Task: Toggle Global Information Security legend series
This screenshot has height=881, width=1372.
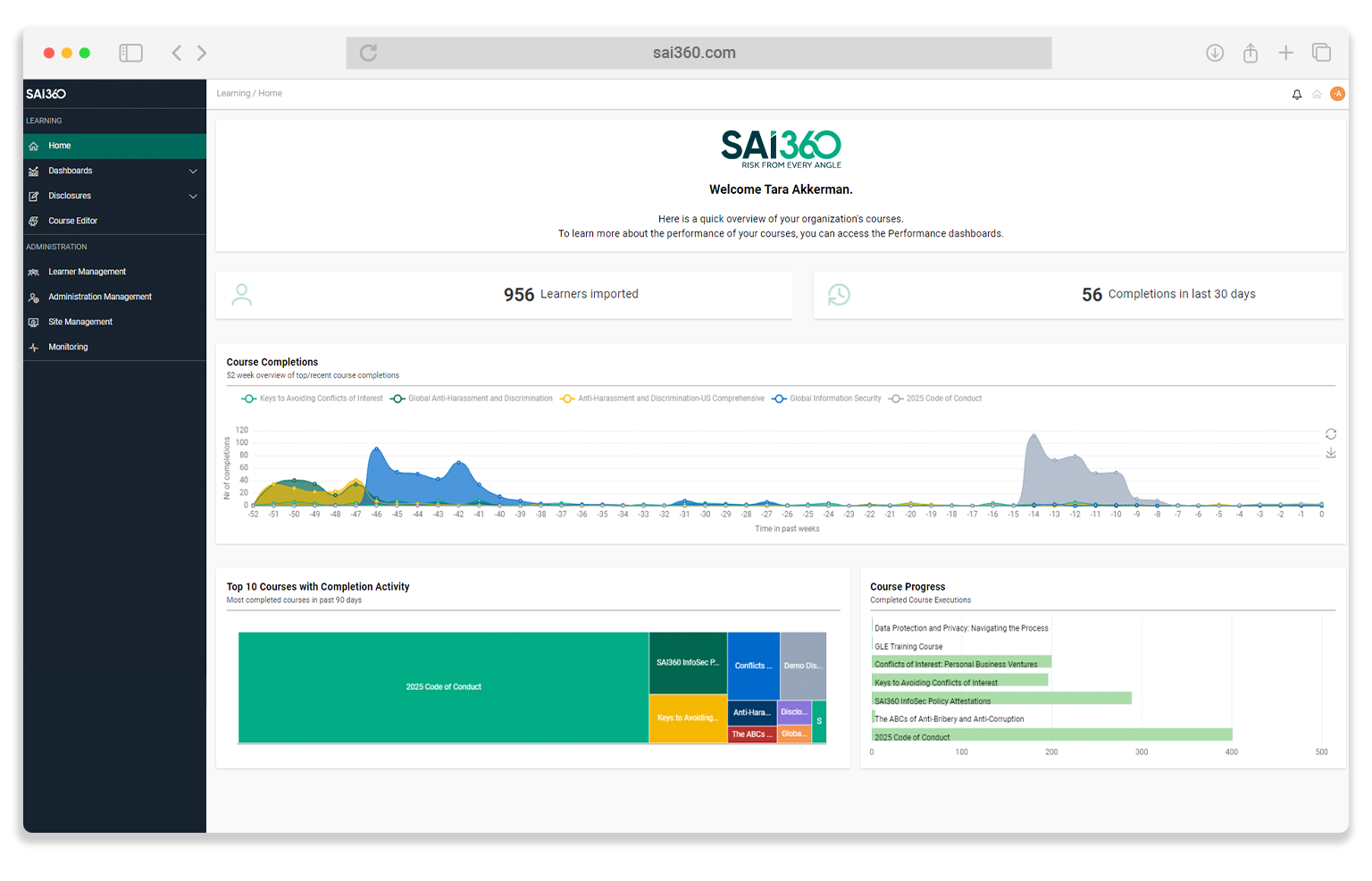Action: coord(826,399)
